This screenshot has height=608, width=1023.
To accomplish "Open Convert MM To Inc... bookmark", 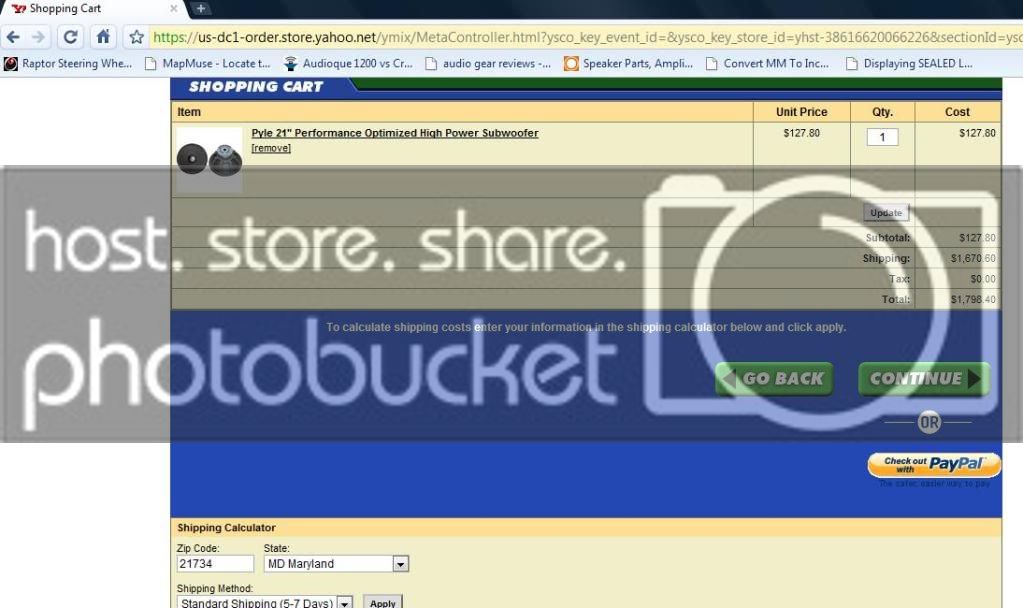I will [x=768, y=63].
